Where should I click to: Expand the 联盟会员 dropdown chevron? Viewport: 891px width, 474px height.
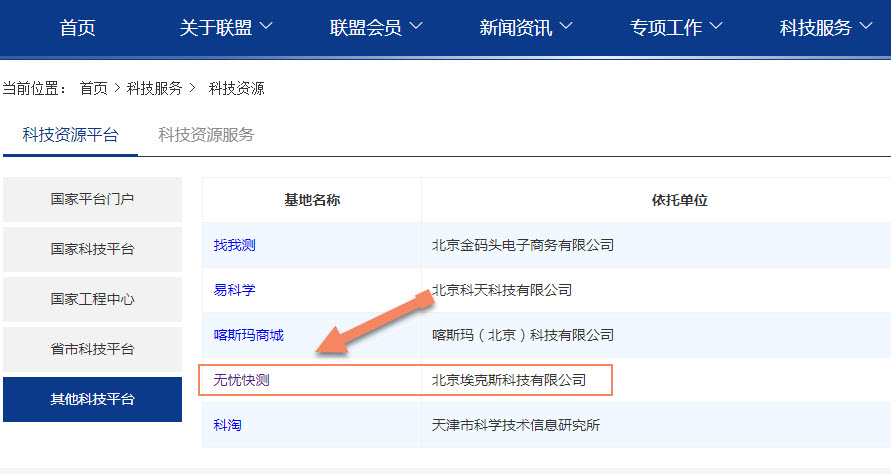(x=416, y=26)
